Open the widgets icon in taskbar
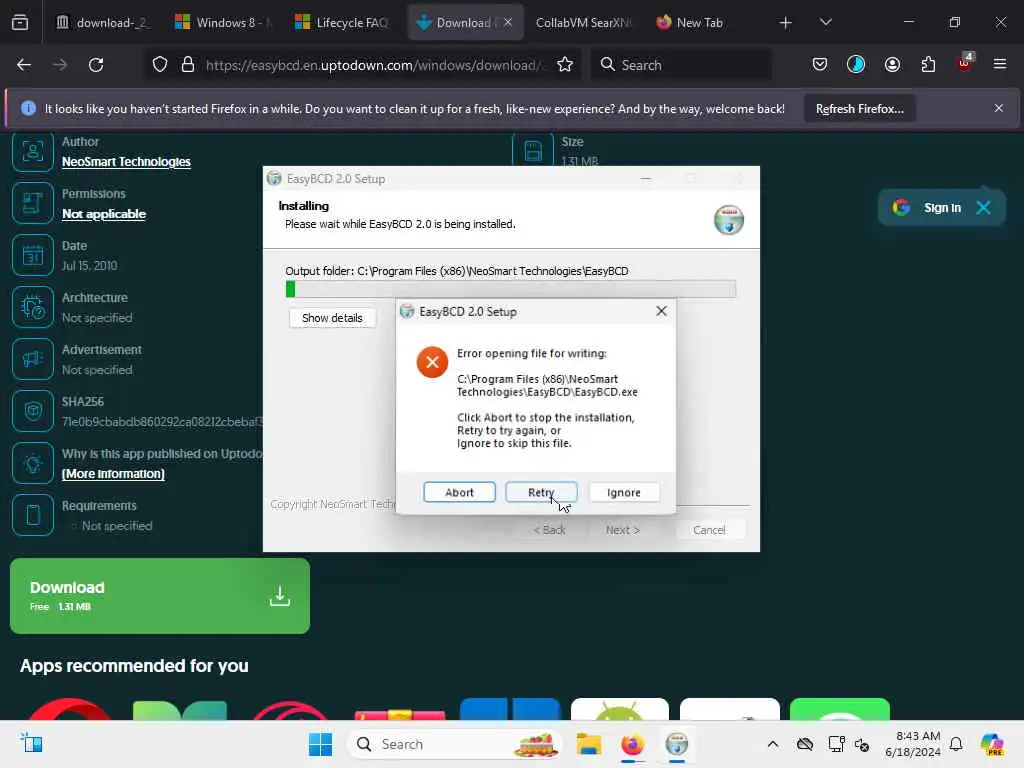 31,744
